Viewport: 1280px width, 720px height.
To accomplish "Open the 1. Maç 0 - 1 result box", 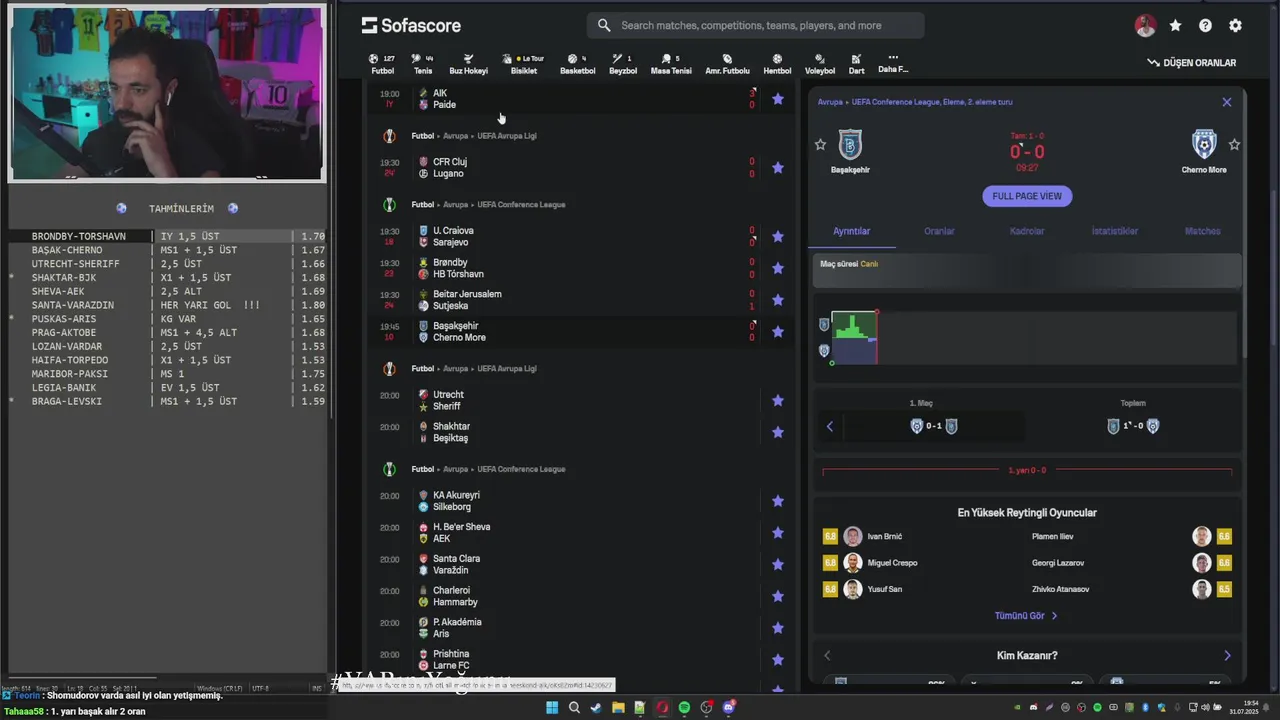I will coord(933,427).
